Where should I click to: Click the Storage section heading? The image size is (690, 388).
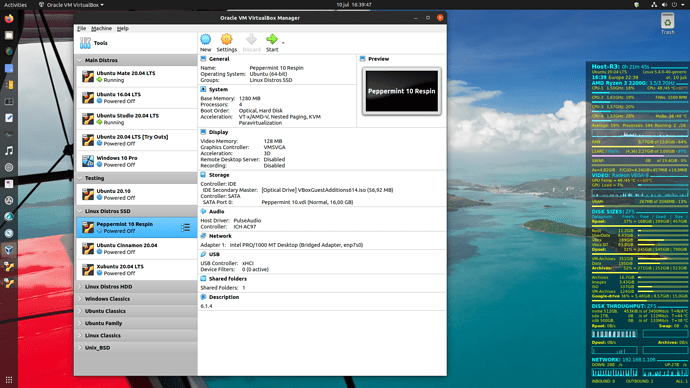click(219, 175)
